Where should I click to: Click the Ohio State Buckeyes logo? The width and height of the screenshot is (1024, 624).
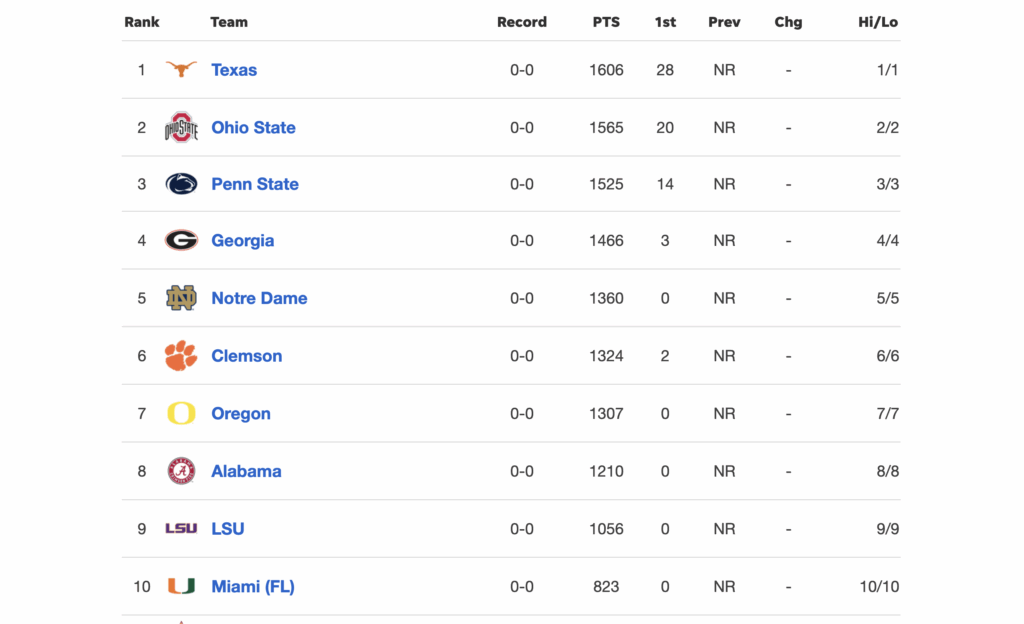coord(181,127)
